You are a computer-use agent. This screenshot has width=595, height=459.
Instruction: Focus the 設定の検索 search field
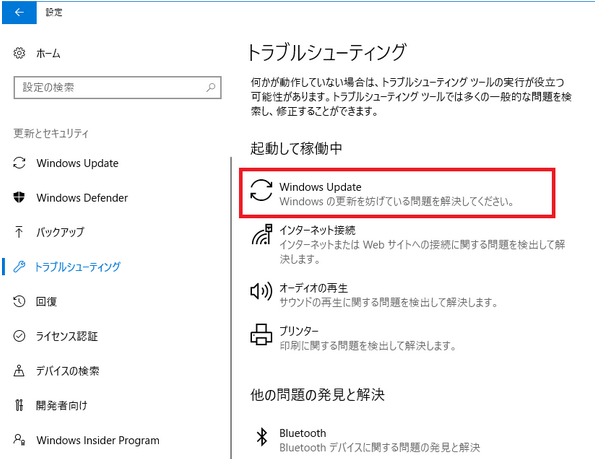pyautogui.click(x=117, y=88)
